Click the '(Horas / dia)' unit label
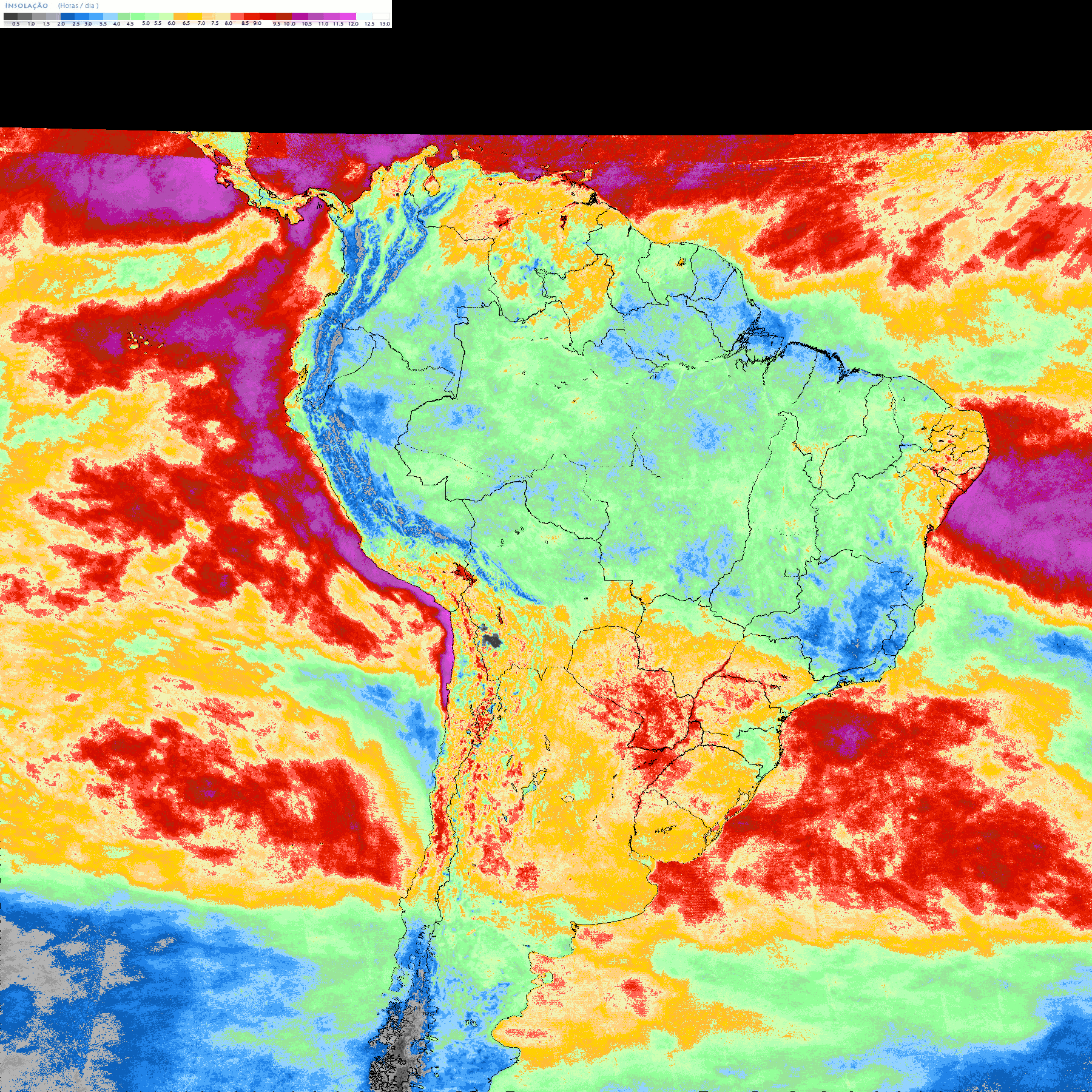The height and width of the screenshot is (1092, 1092). click(78, 5)
